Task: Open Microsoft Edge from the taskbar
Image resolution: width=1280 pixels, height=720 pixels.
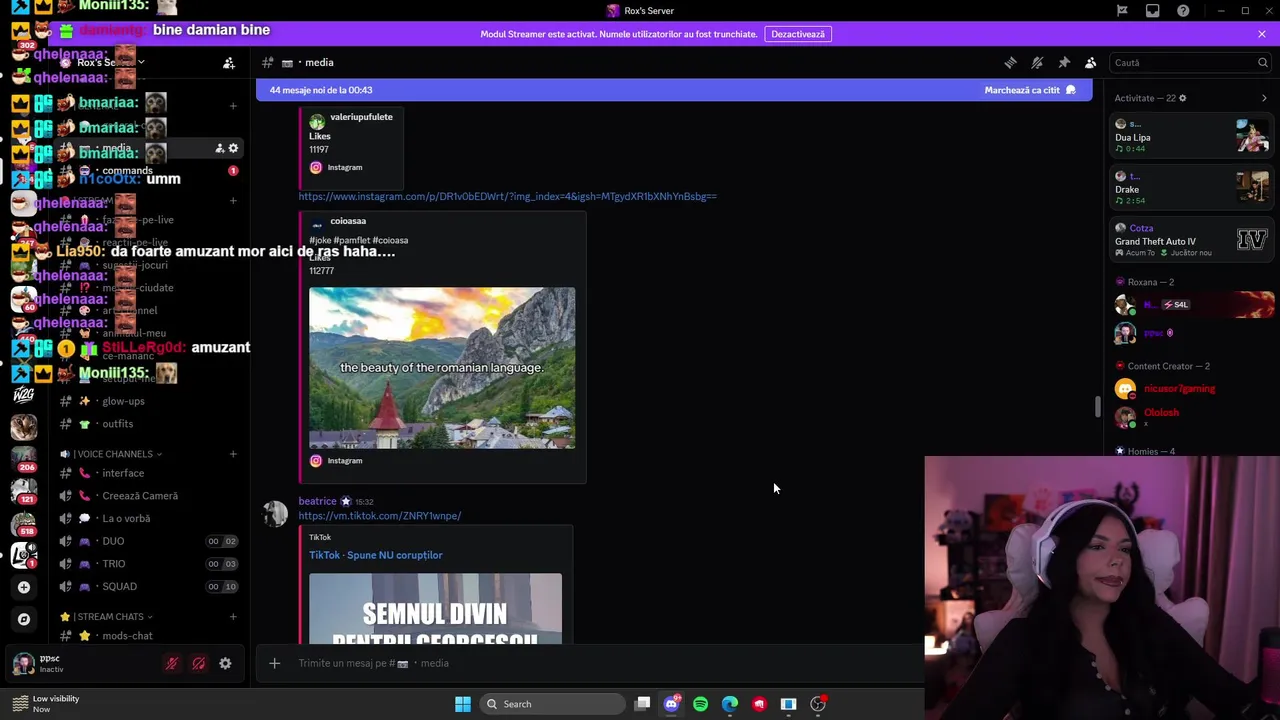Action: (x=730, y=704)
